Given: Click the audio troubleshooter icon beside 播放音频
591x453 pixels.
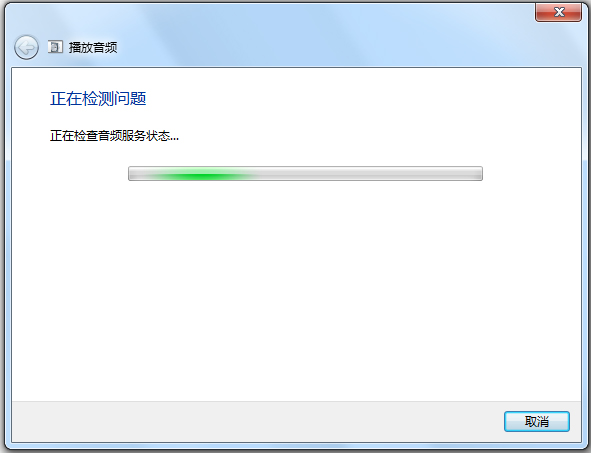Looking at the screenshot, I should (x=55, y=47).
